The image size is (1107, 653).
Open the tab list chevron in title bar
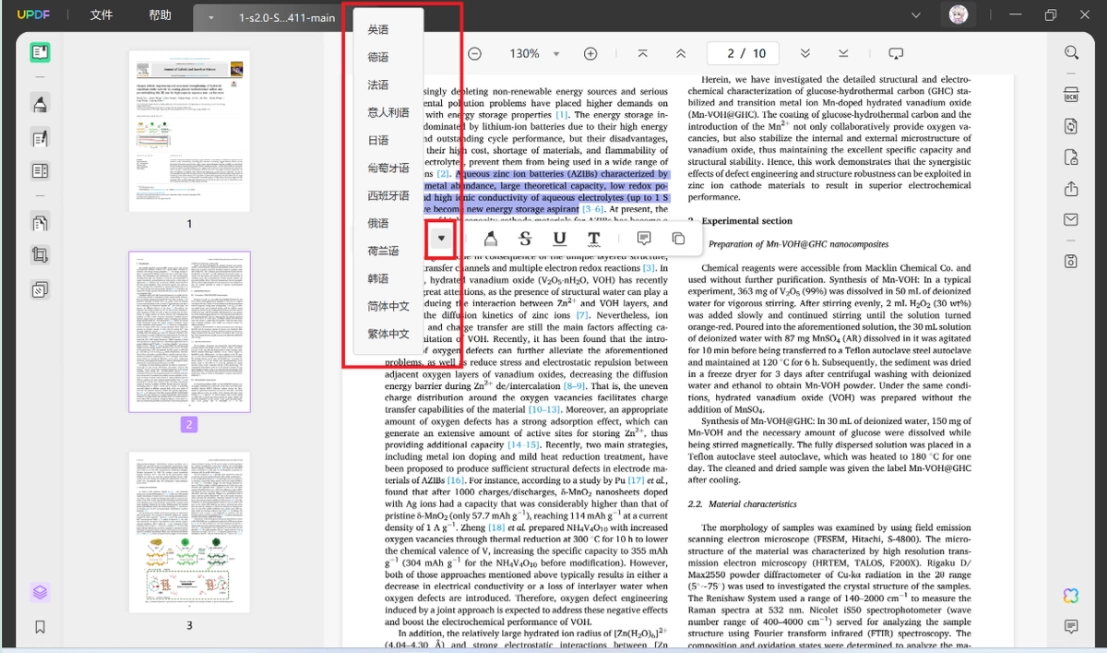916,15
